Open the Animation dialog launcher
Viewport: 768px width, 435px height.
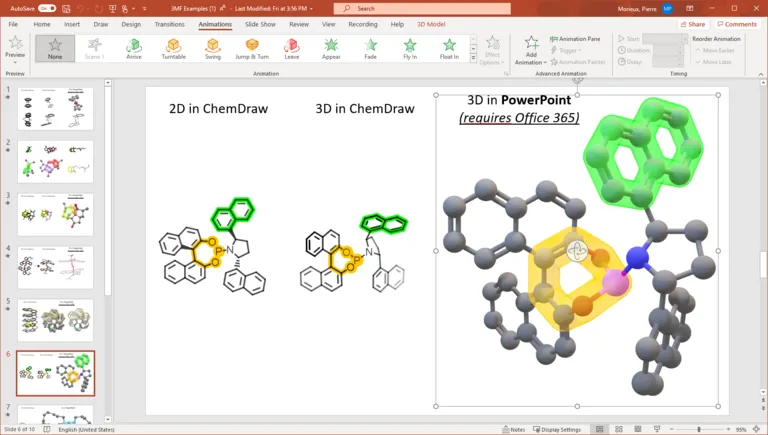506,73
